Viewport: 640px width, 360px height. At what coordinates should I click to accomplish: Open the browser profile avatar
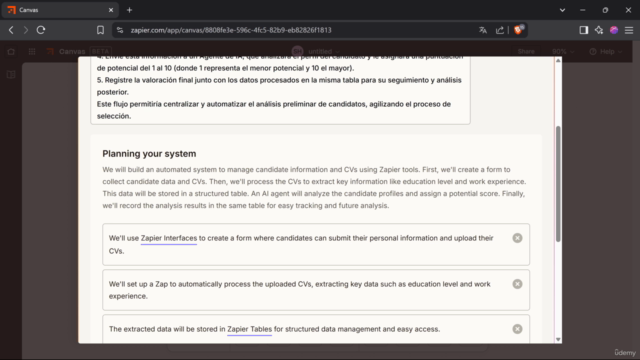(614, 30)
